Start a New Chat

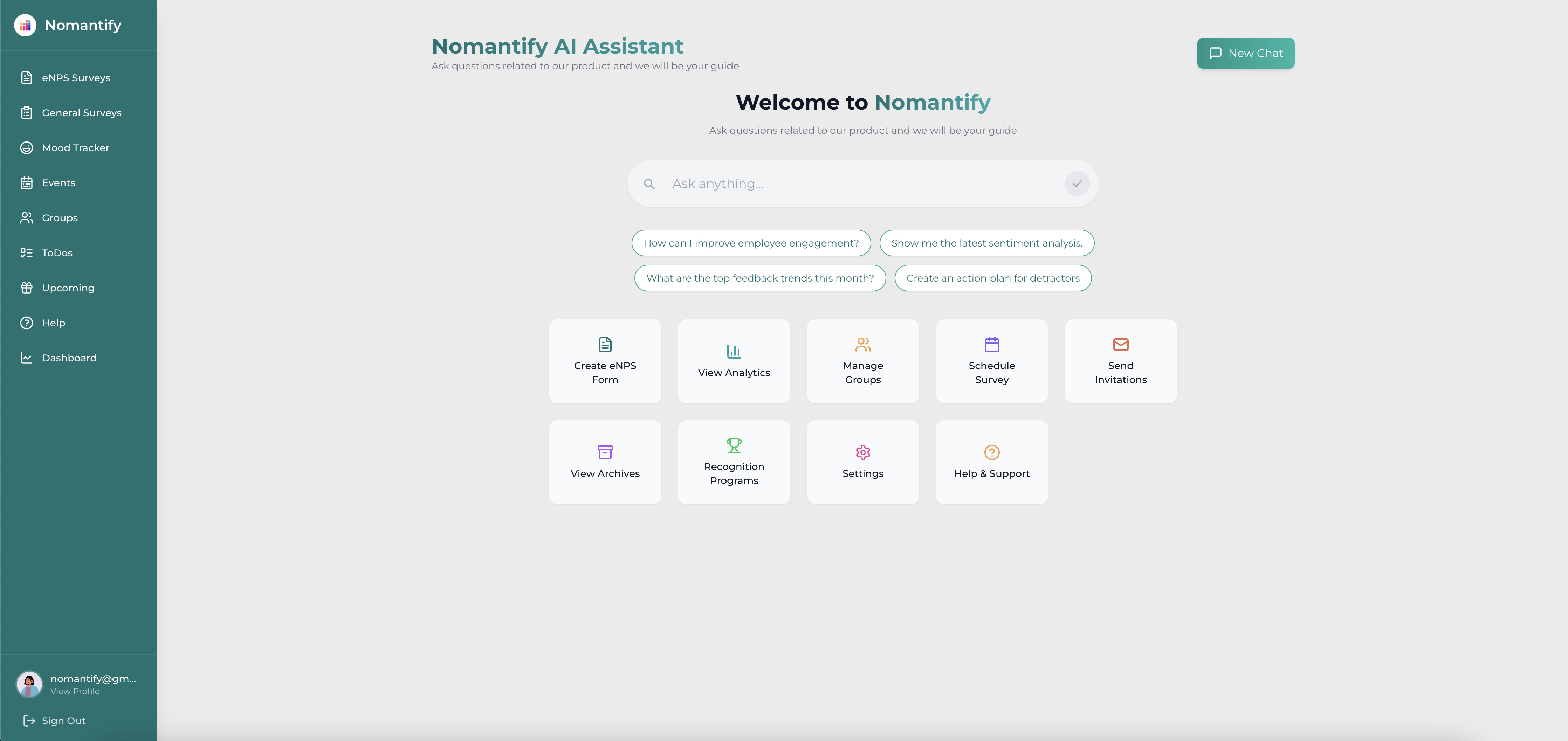click(x=1245, y=53)
